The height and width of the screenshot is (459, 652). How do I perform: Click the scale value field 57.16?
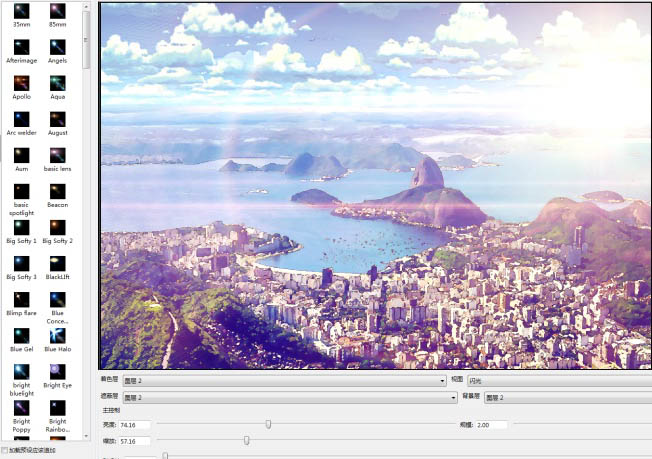tap(134, 441)
